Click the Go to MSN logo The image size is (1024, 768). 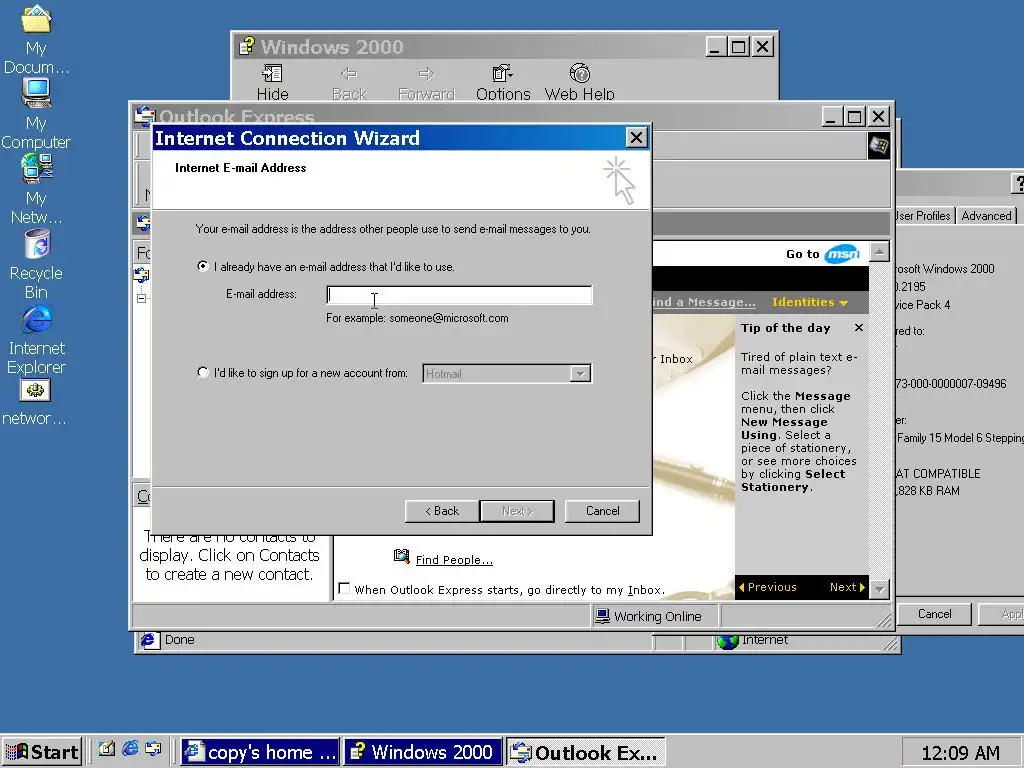[x=842, y=254]
